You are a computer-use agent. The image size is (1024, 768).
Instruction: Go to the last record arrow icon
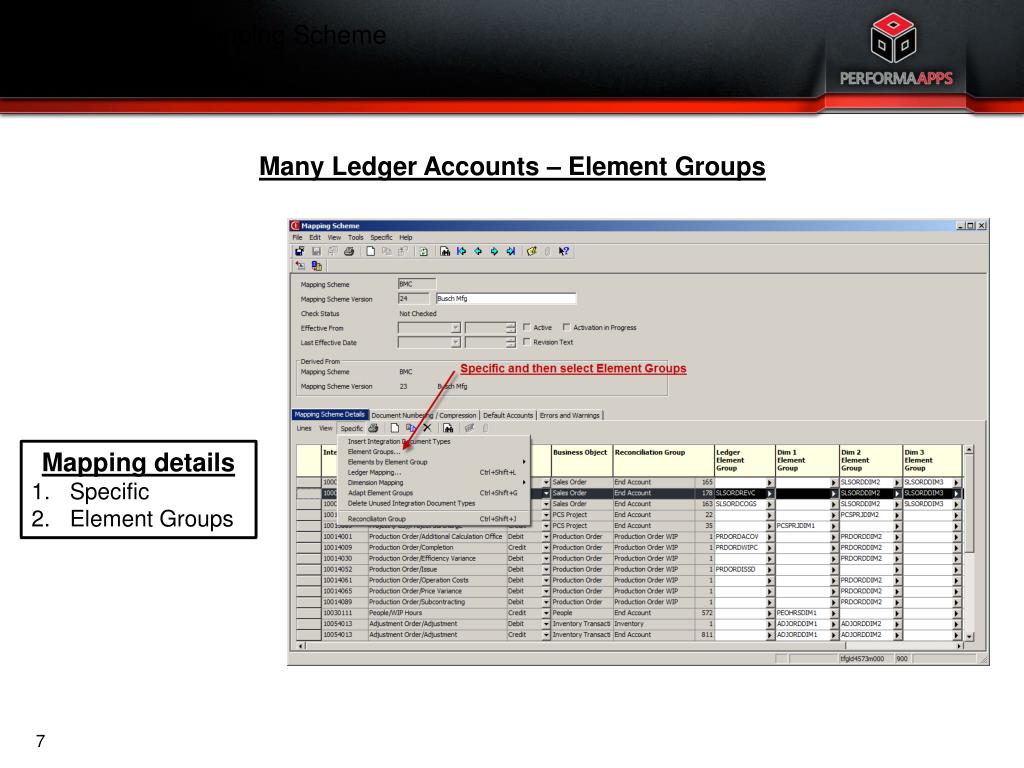pyautogui.click(x=511, y=251)
